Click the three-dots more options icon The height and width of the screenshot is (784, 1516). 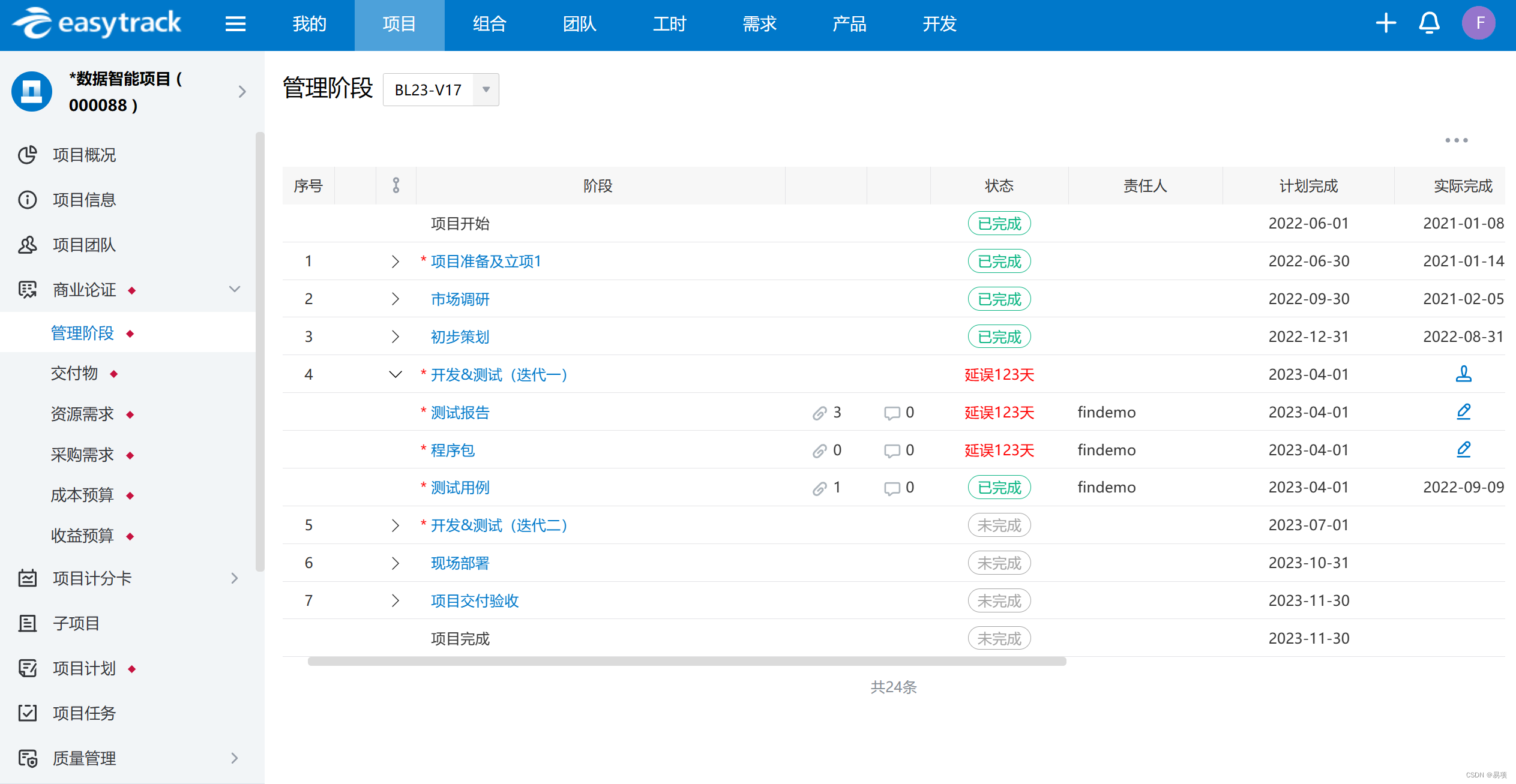click(1456, 140)
